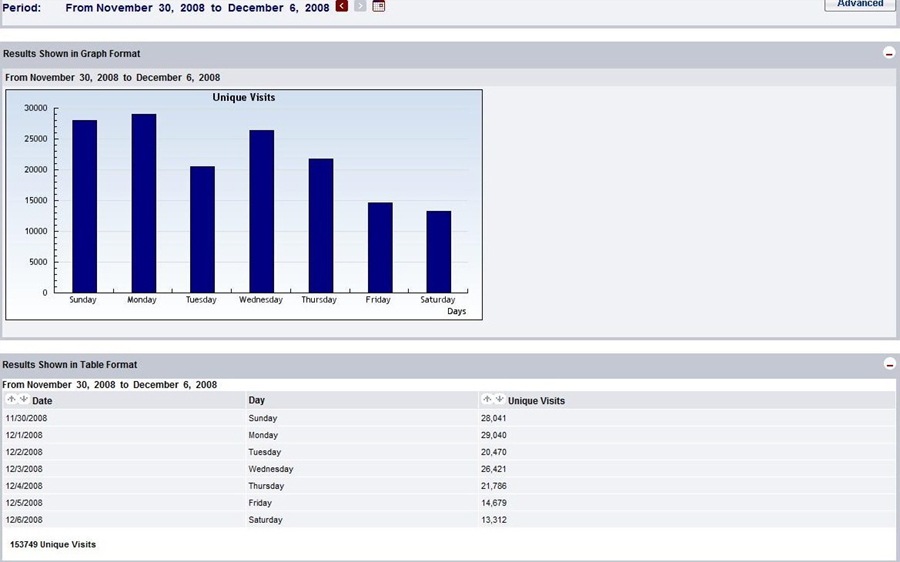This screenshot has height=562, width=900.
Task: Click the 26,421 visits value
Action: point(494,469)
